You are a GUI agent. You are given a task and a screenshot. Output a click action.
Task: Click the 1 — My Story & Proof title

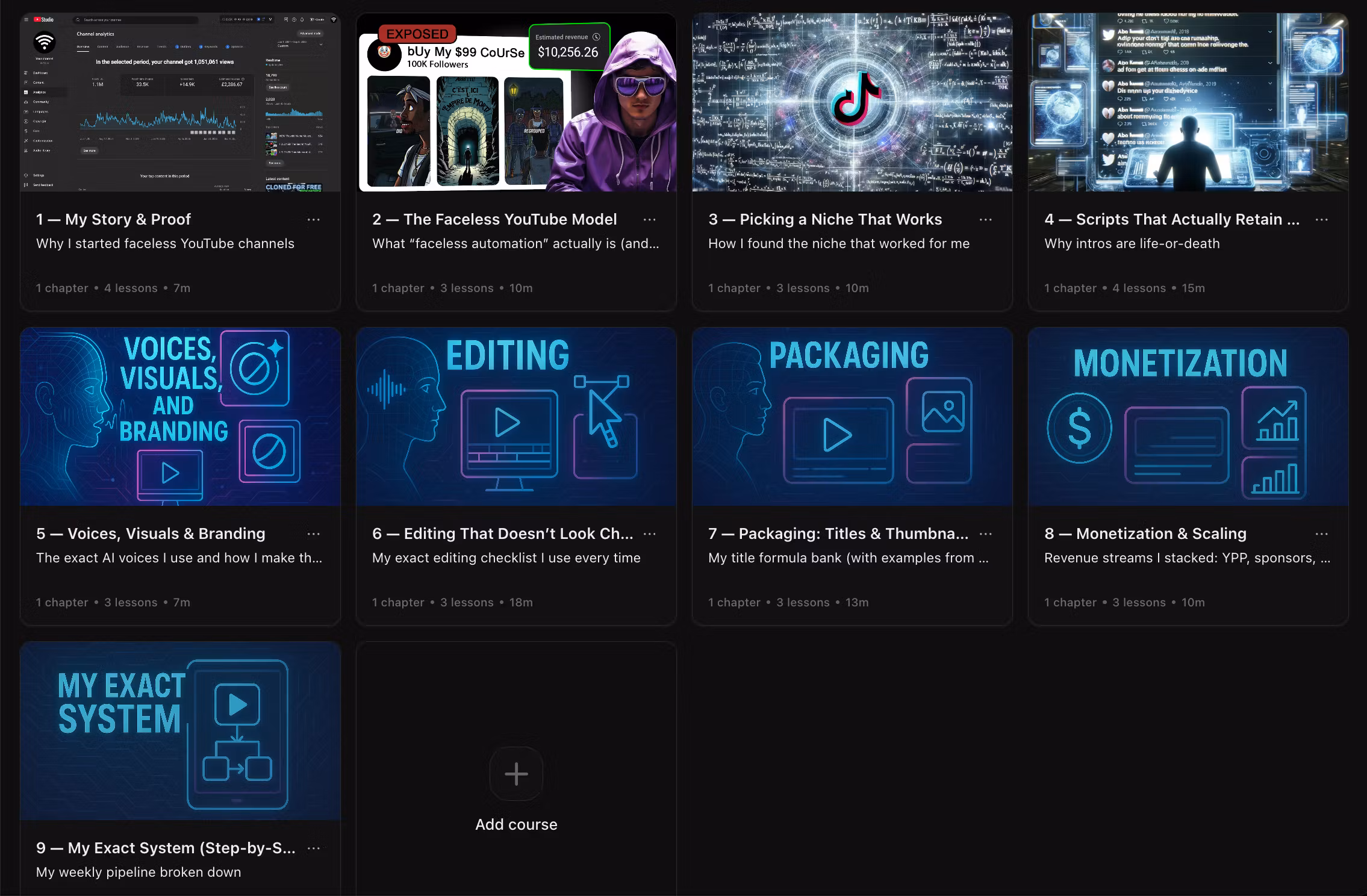pyautogui.click(x=113, y=220)
